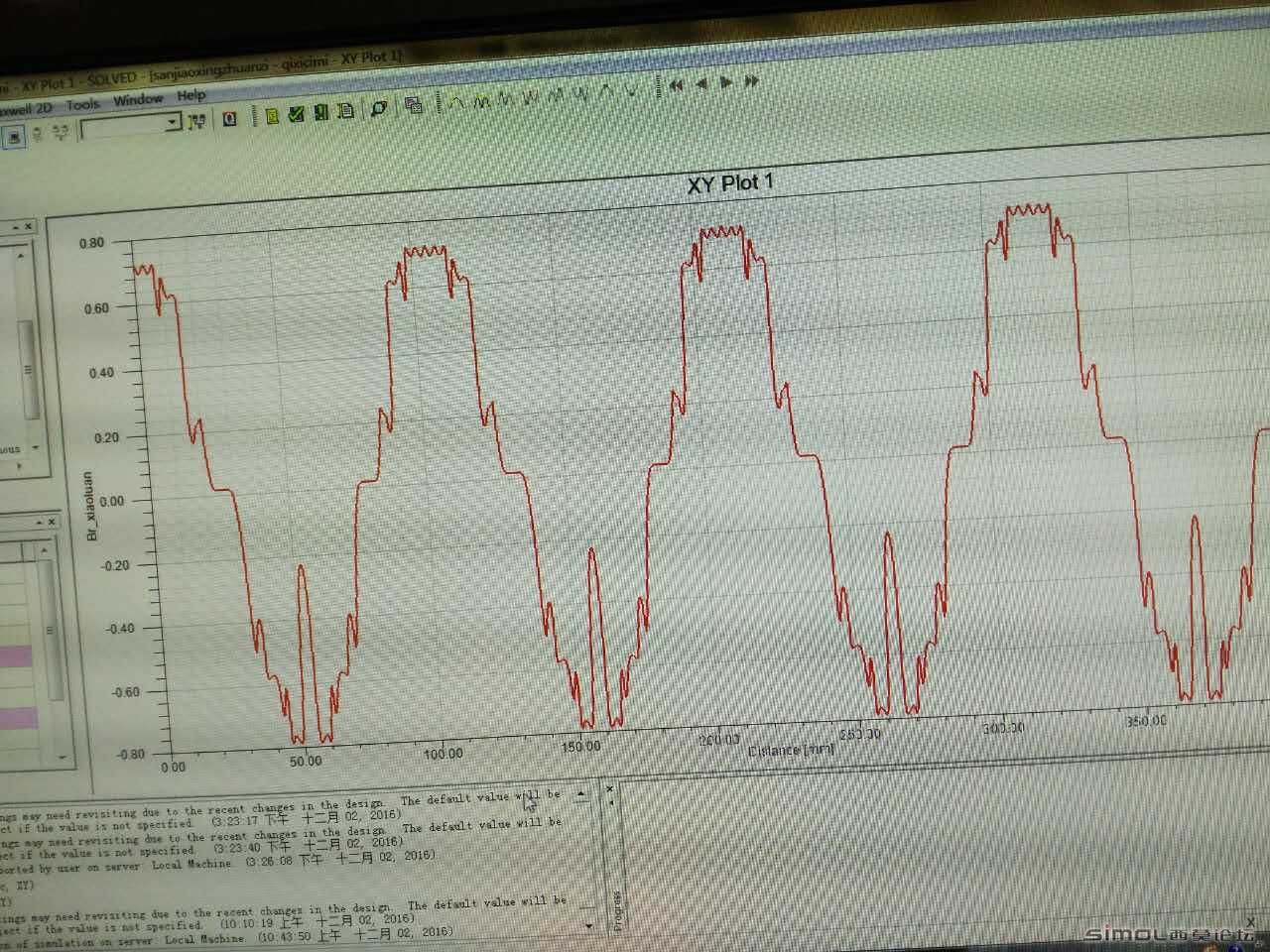Close the lower left side panel
The image size is (1270, 952).
point(54,521)
